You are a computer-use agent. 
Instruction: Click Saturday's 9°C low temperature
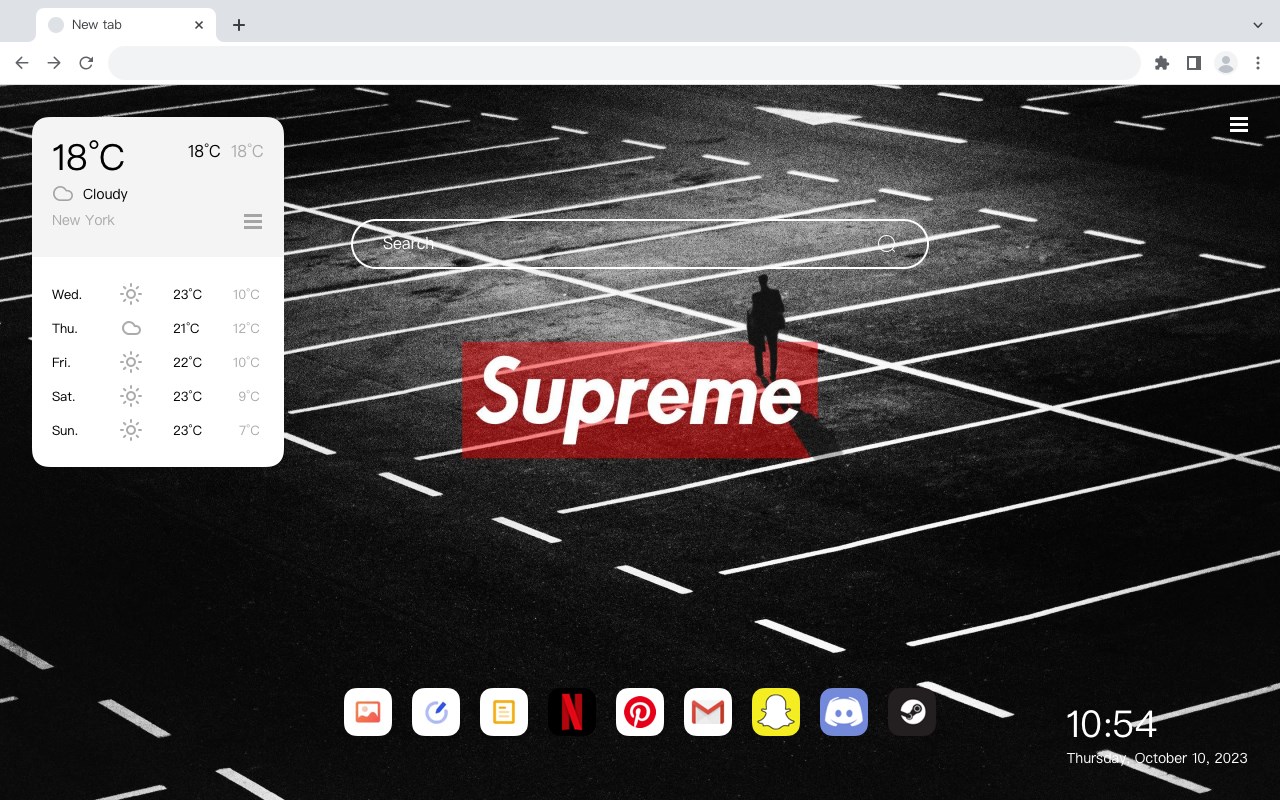click(249, 396)
